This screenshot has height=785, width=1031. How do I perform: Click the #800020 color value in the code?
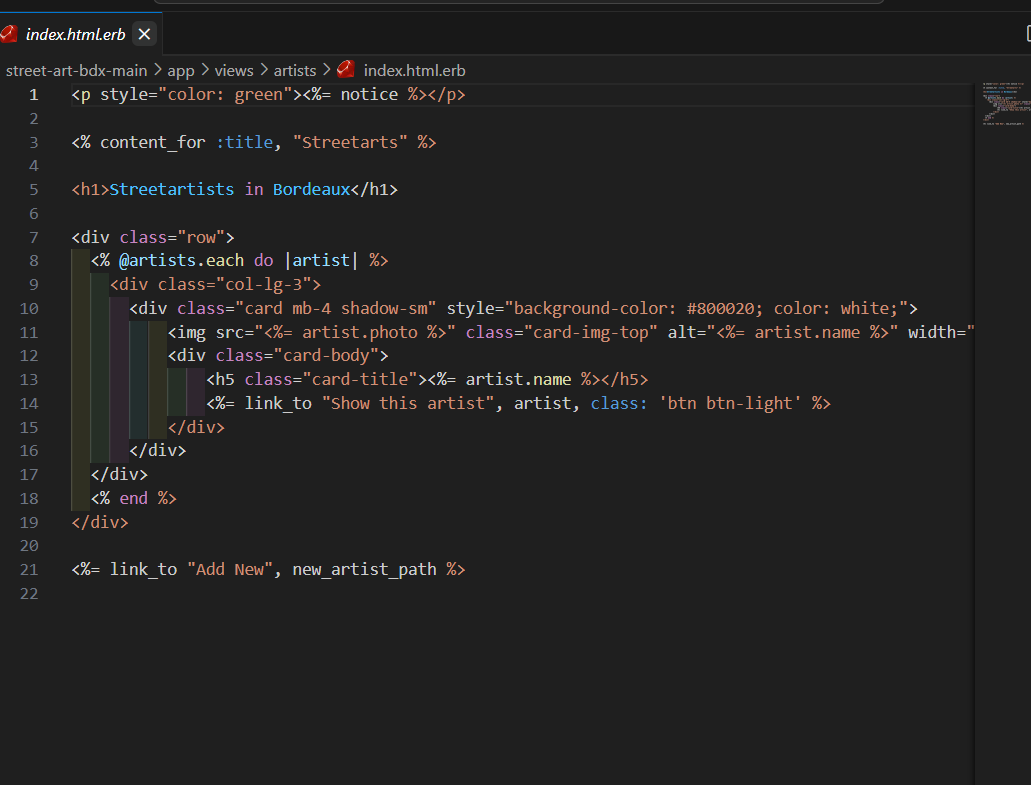tap(720, 308)
